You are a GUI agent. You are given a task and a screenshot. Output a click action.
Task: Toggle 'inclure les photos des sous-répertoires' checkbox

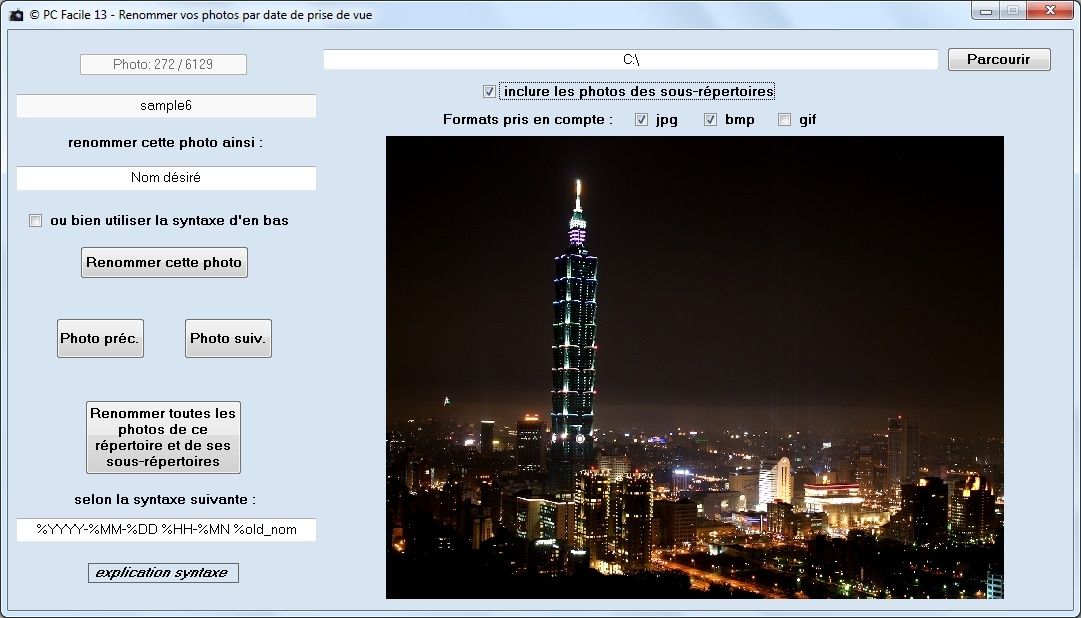489,91
